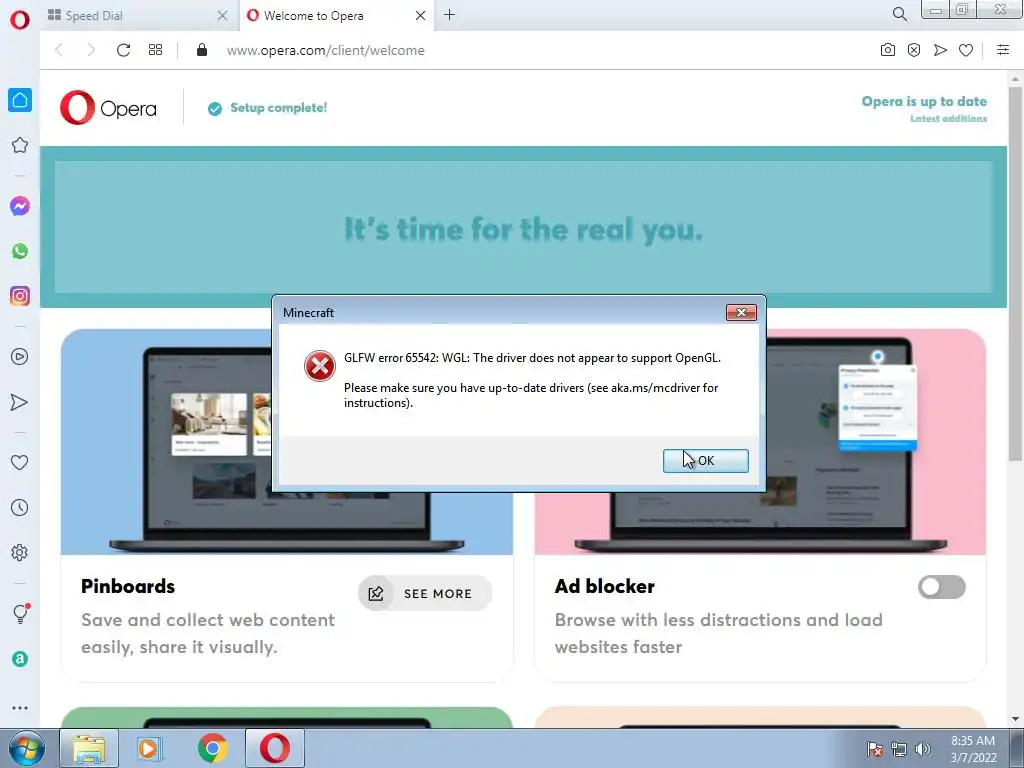This screenshot has width=1024, height=768.
Task: Click the Home icon in Opera sidebar
Action: [20, 100]
